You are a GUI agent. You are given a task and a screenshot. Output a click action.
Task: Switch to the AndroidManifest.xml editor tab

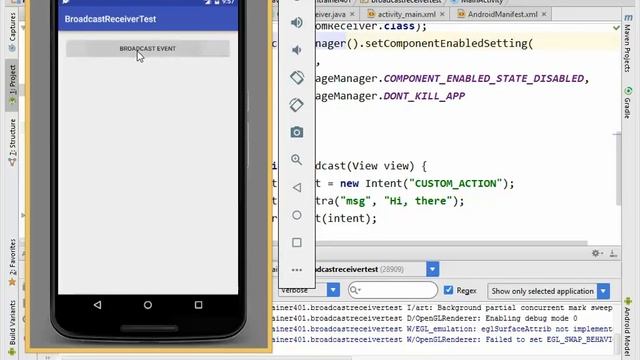point(502,14)
